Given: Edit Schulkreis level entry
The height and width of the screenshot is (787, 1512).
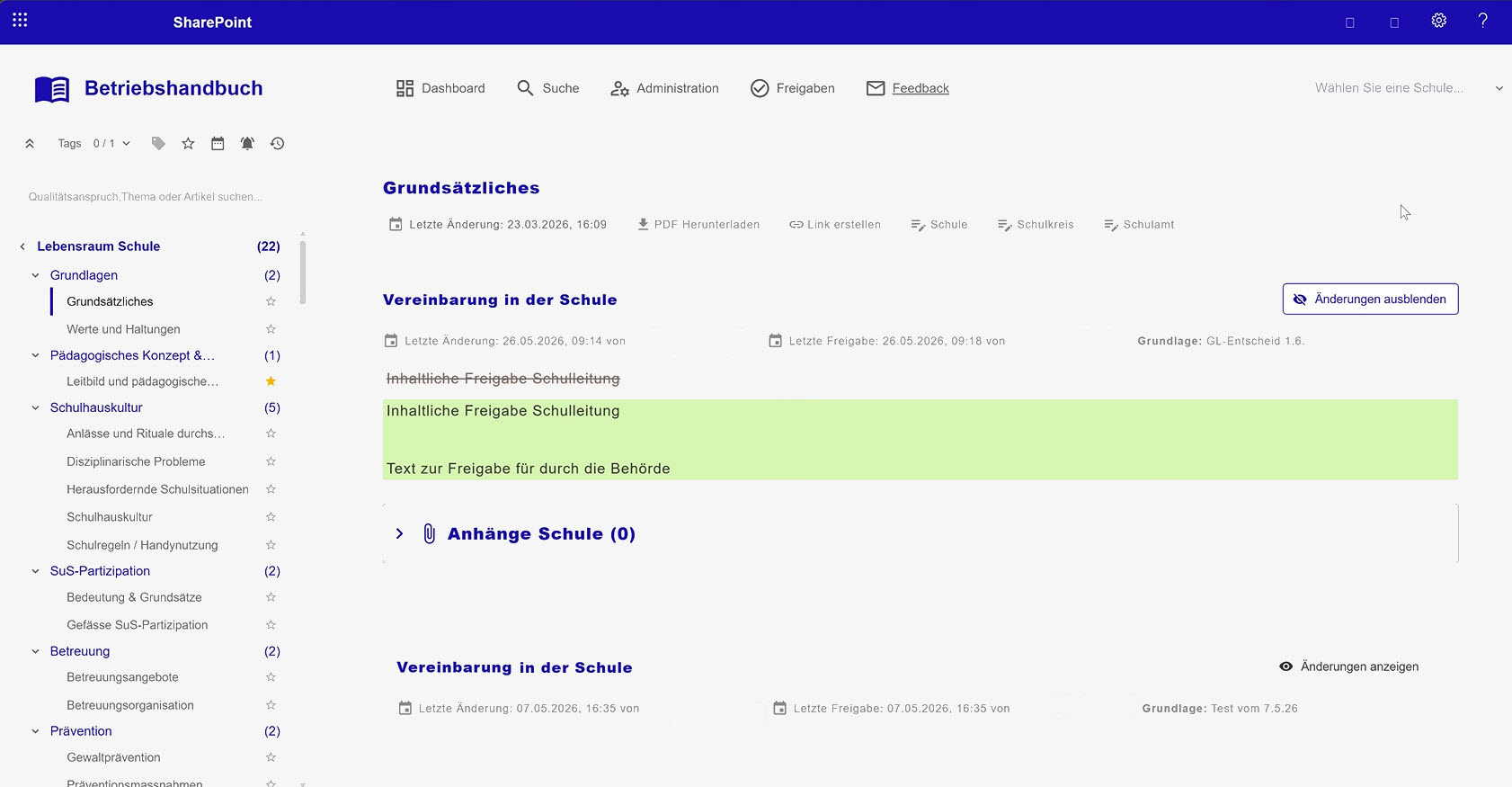Looking at the screenshot, I should tap(1036, 224).
